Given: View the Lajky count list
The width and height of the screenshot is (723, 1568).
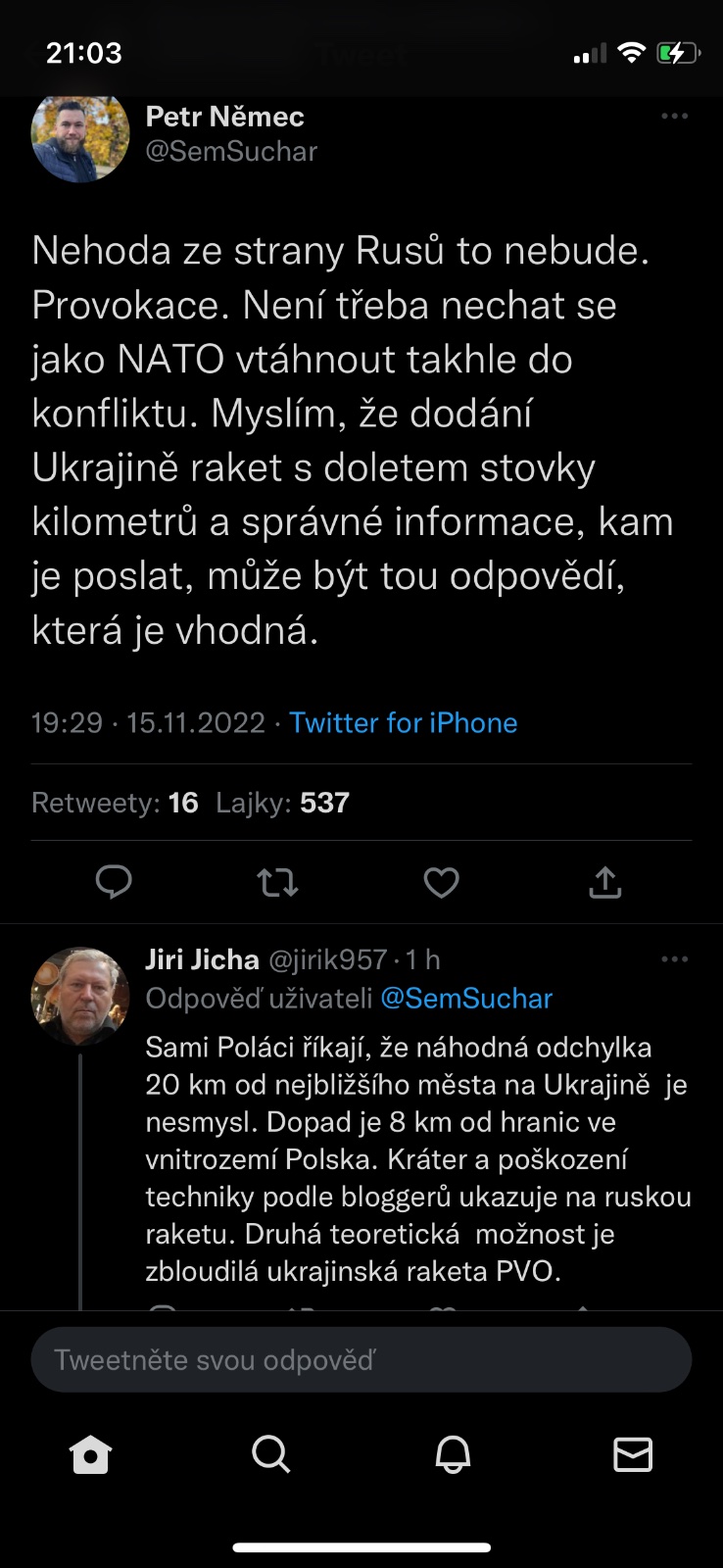Looking at the screenshot, I should (282, 804).
